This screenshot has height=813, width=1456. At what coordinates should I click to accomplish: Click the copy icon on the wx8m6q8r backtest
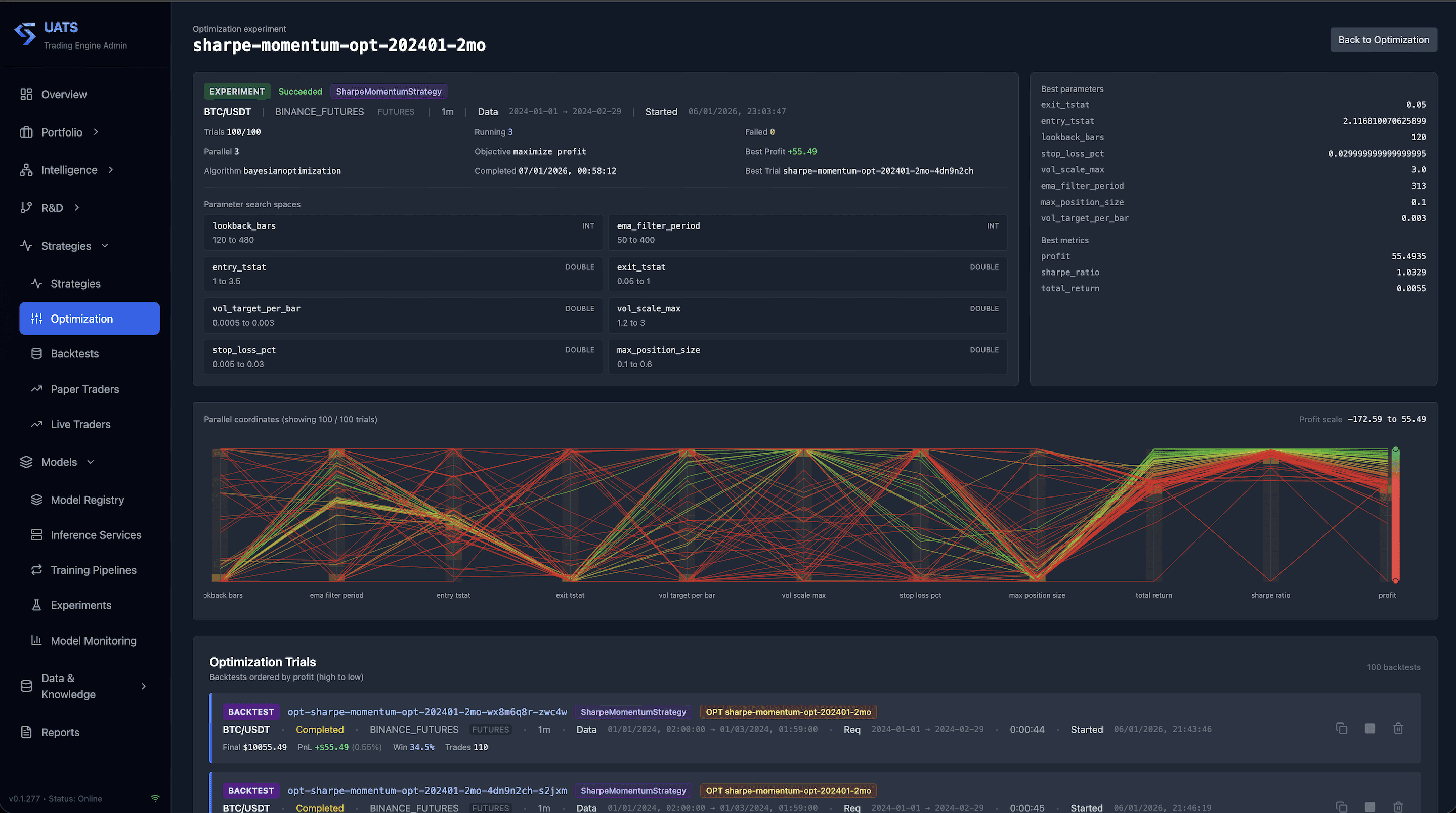tap(1341, 728)
